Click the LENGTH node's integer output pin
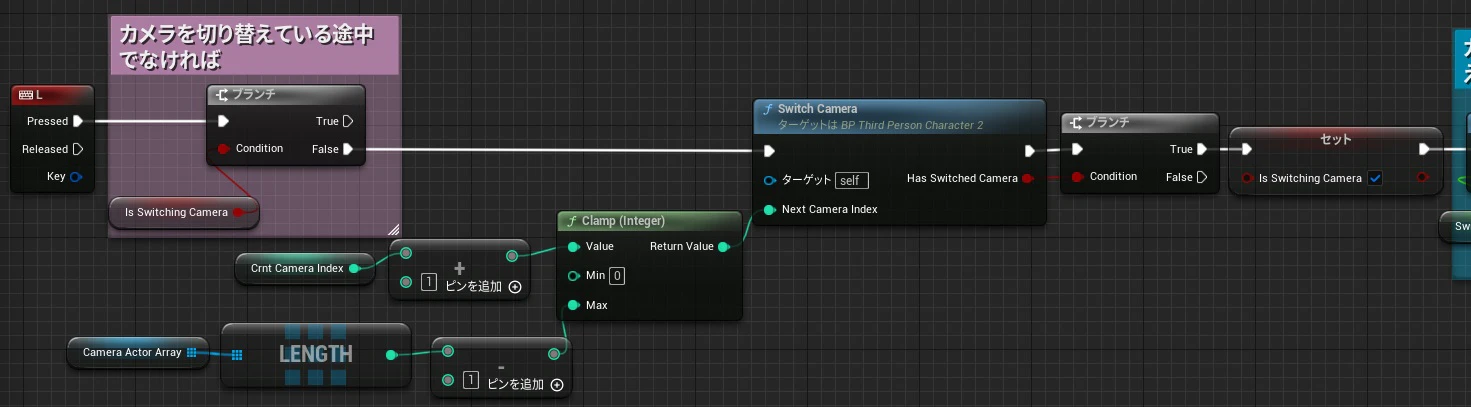The width and height of the screenshot is (1471, 407). (x=391, y=354)
